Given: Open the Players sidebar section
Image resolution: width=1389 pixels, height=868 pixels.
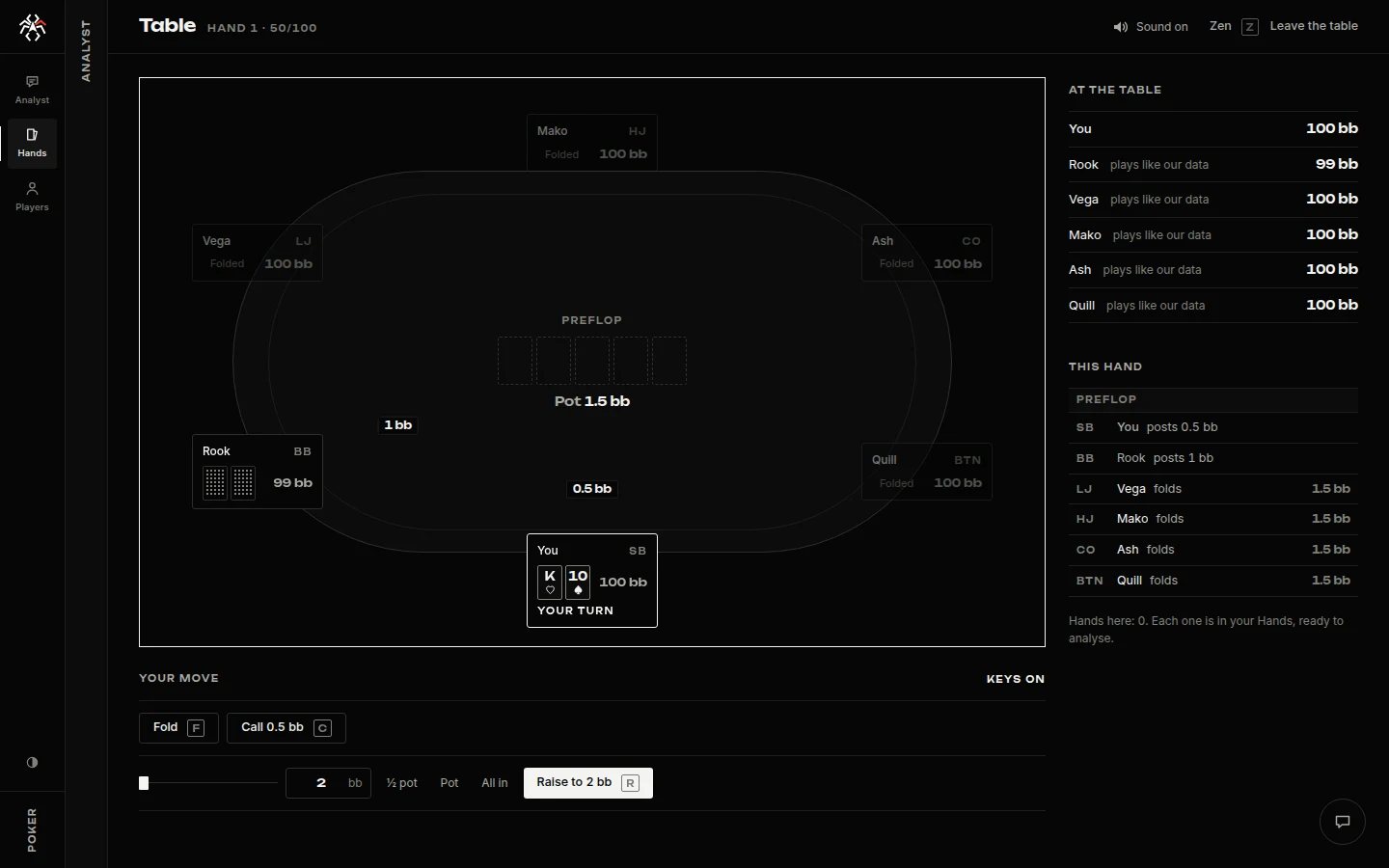Looking at the screenshot, I should 32,197.
